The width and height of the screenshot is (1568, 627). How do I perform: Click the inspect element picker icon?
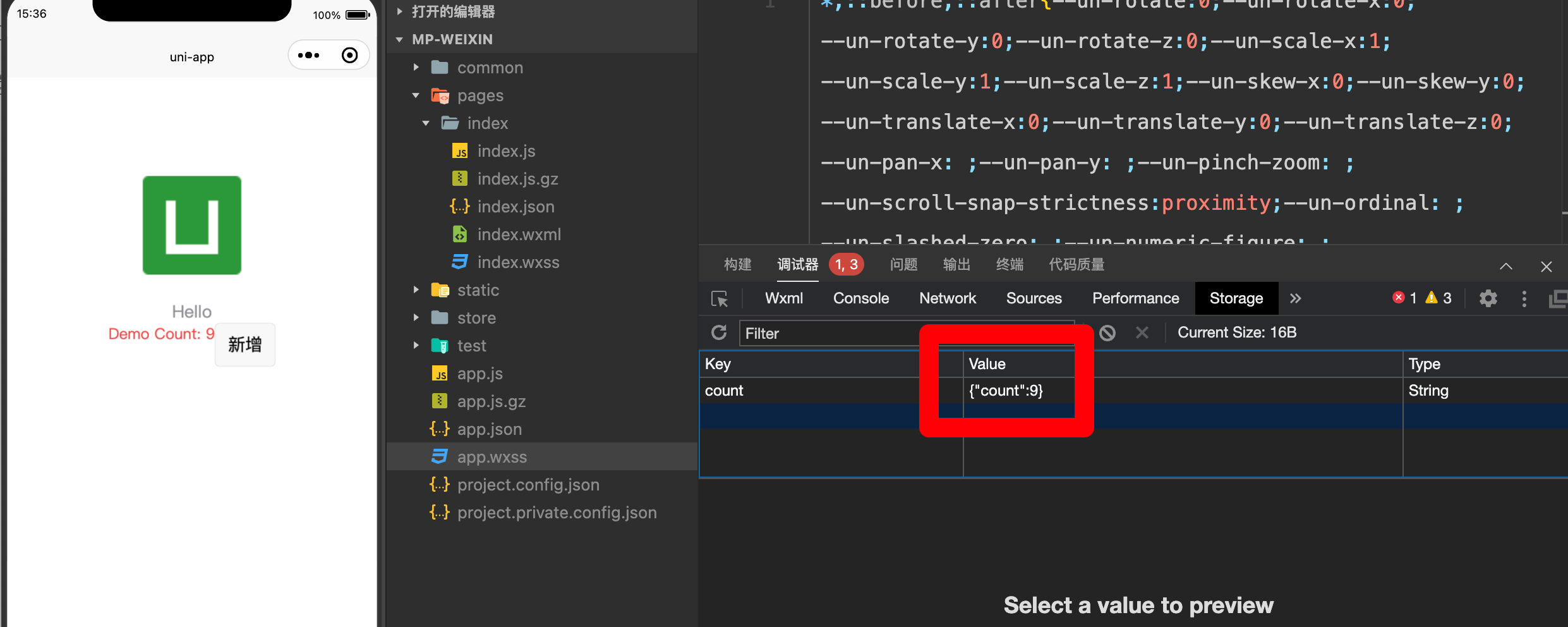tap(720, 298)
